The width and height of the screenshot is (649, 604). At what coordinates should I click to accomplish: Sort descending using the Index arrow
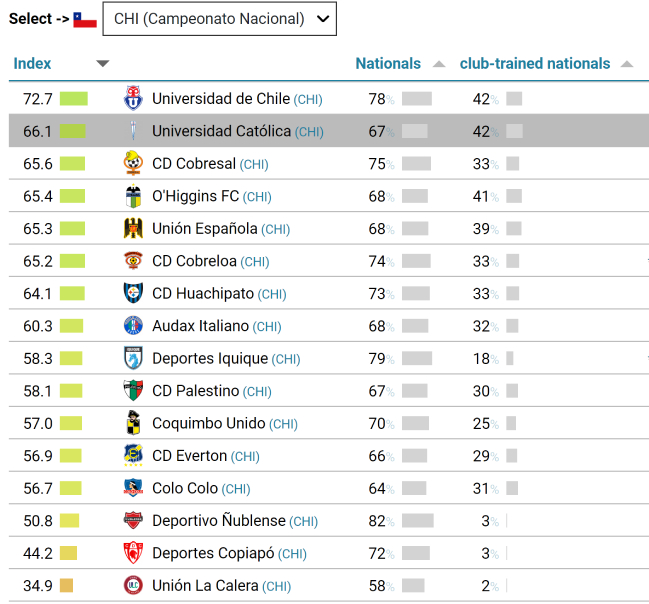pos(102,64)
